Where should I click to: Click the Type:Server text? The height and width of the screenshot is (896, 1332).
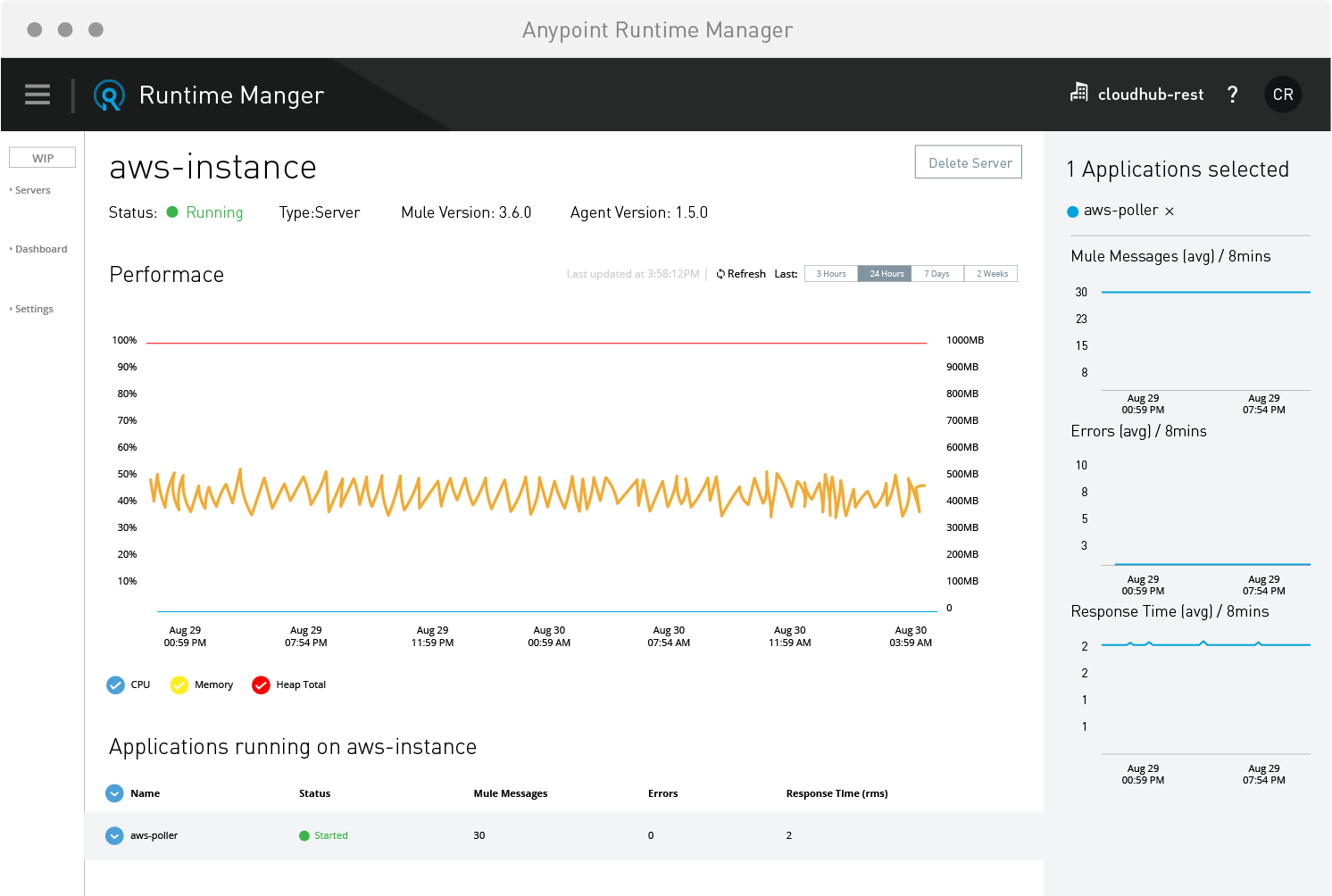click(320, 212)
